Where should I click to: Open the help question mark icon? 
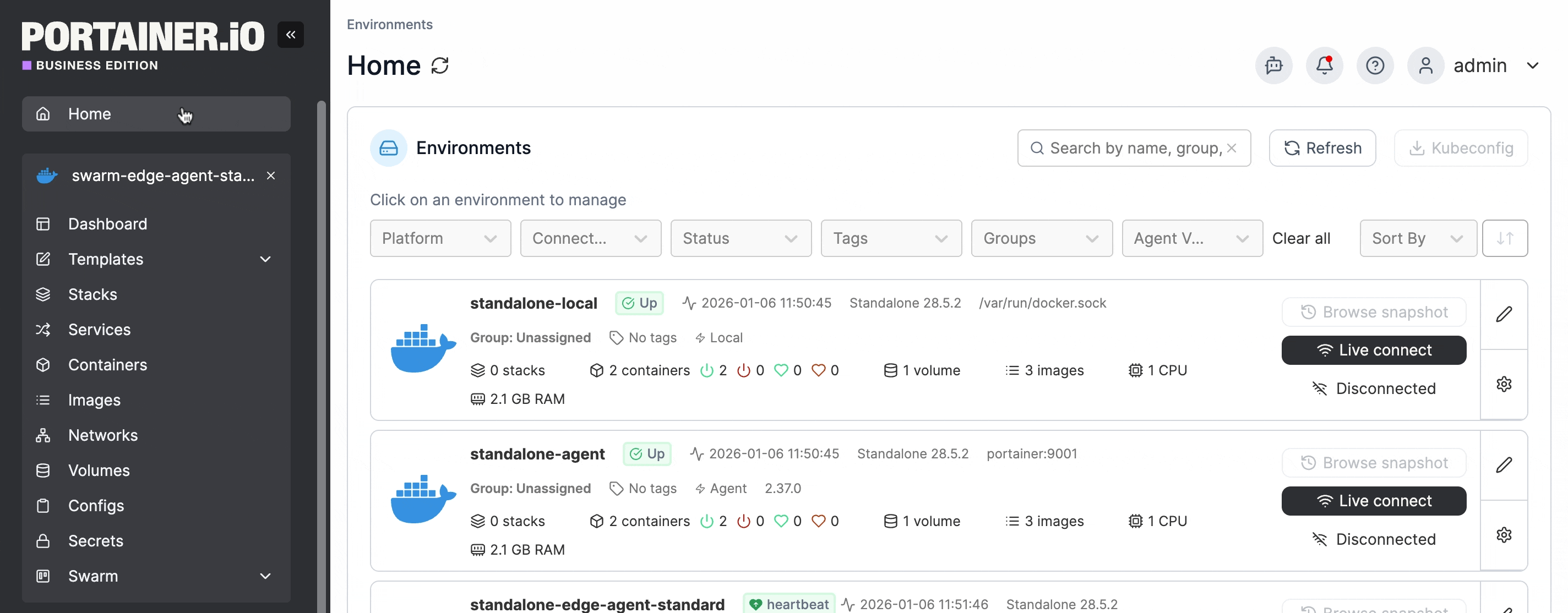1374,65
